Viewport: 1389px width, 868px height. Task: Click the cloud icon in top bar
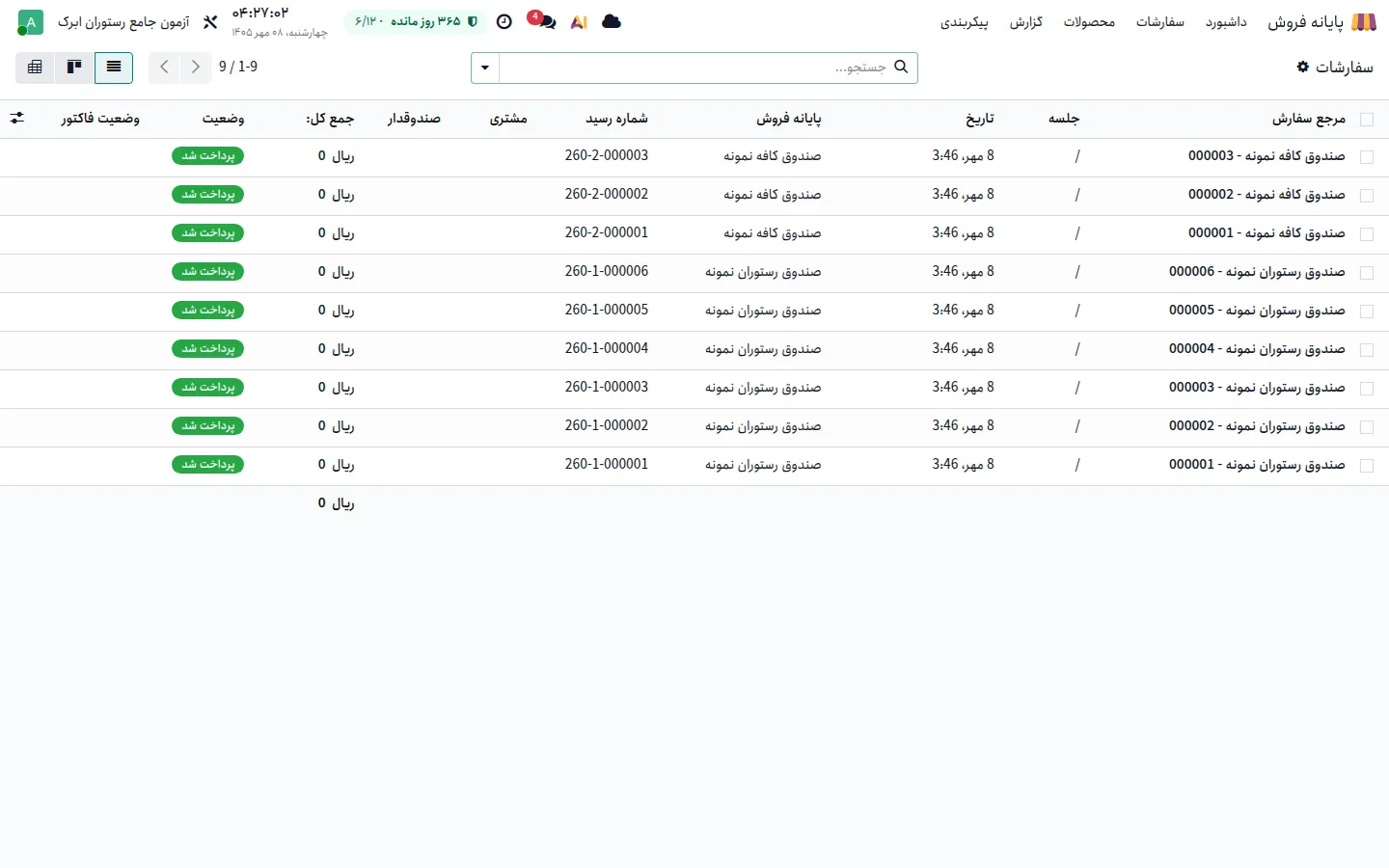click(x=612, y=21)
